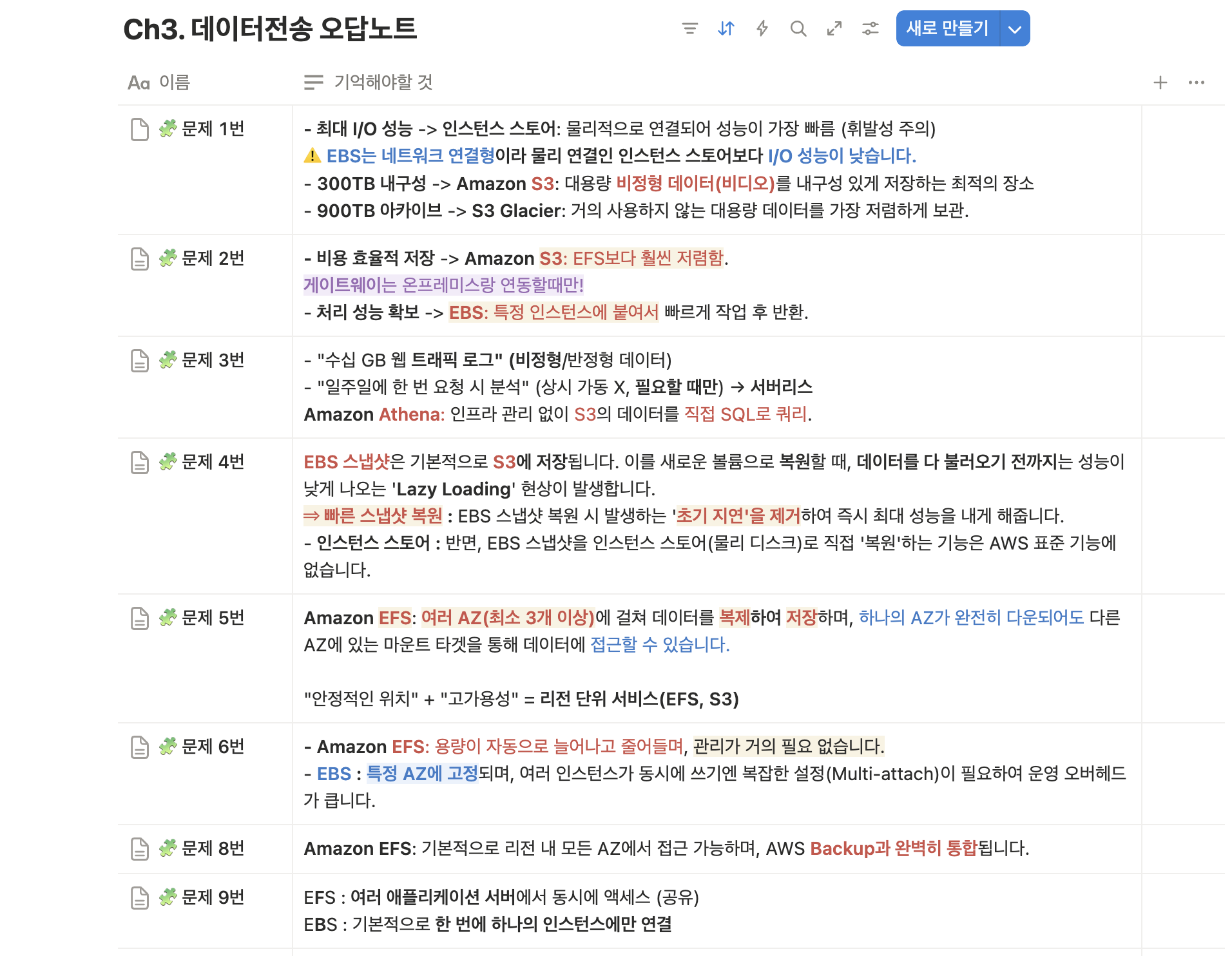This screenshot has width=1232, height=956.
Task: Open the 문제 9번 entry
Action: tap(213, 897)
